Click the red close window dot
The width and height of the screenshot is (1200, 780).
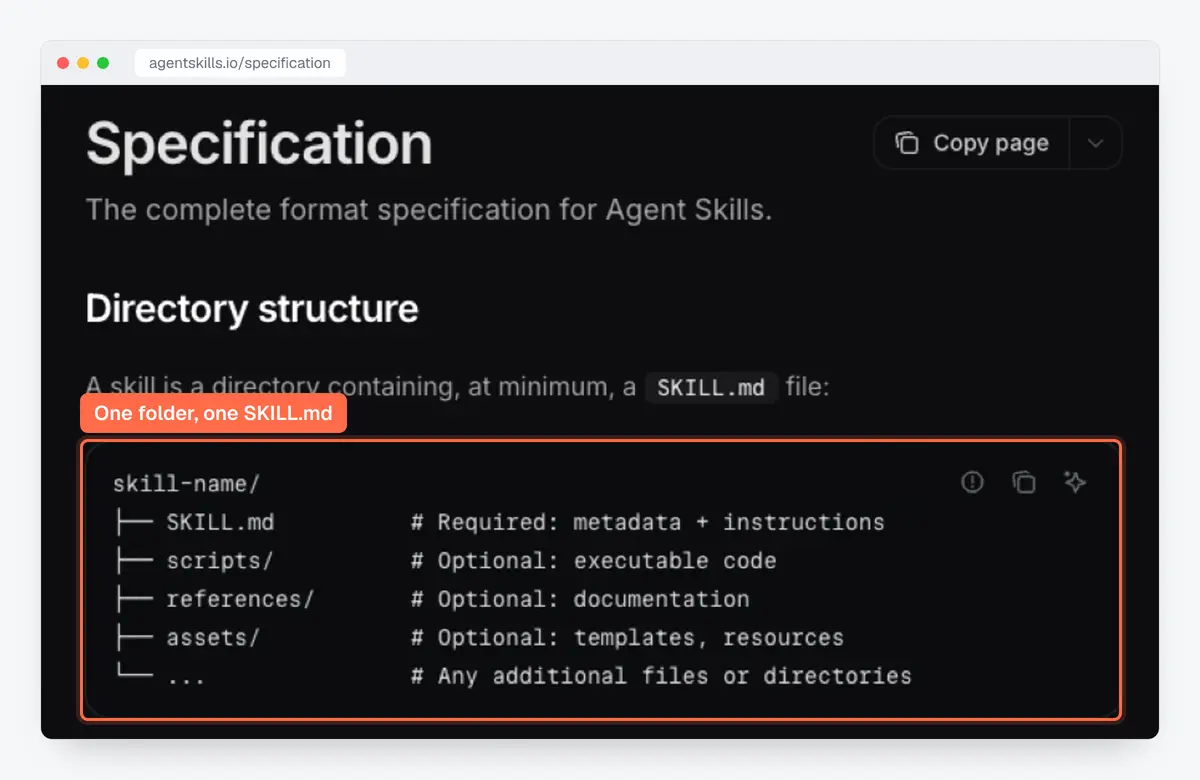63,63
